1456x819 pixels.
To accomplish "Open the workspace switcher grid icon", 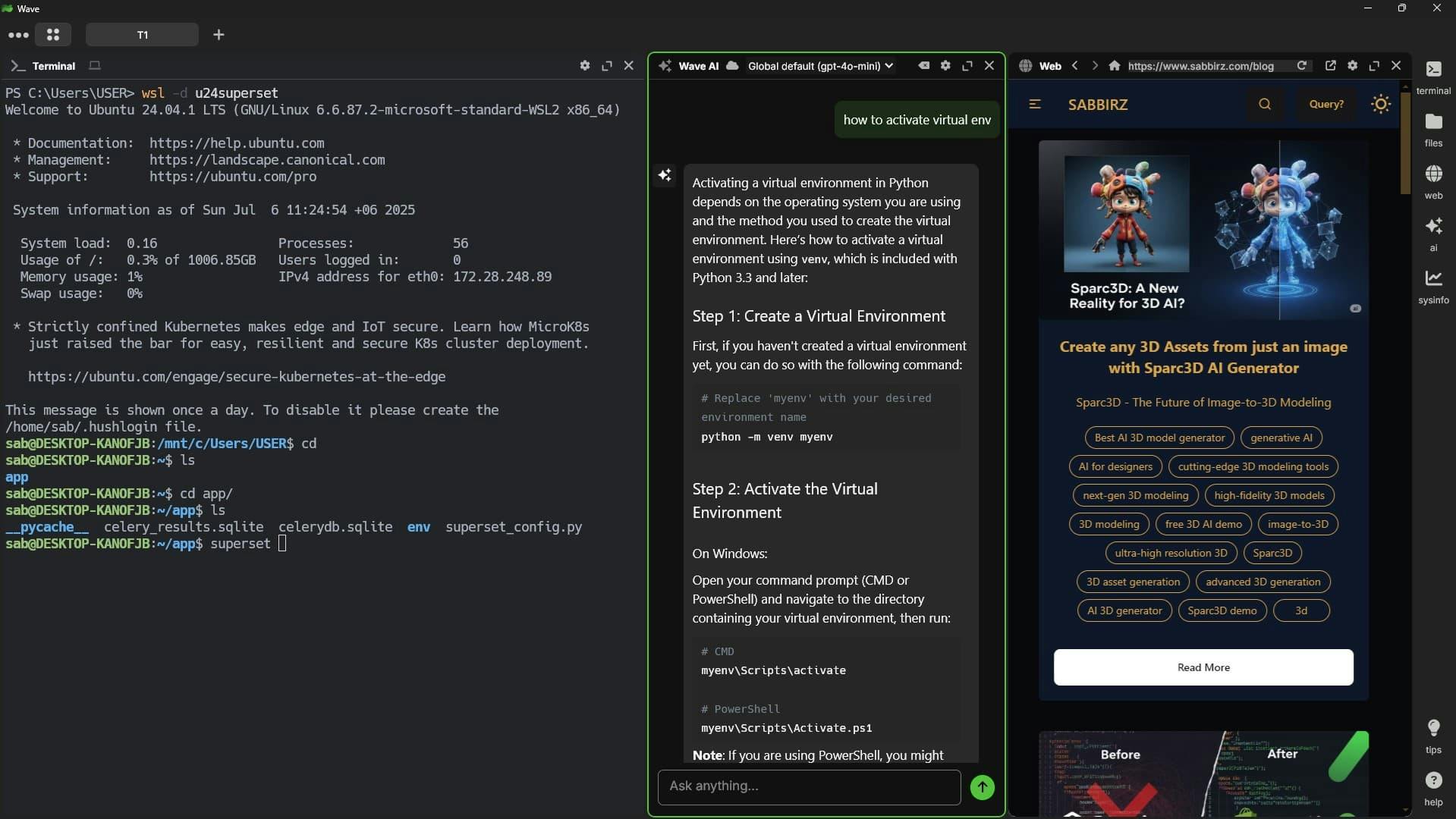I will coord(53,35).
